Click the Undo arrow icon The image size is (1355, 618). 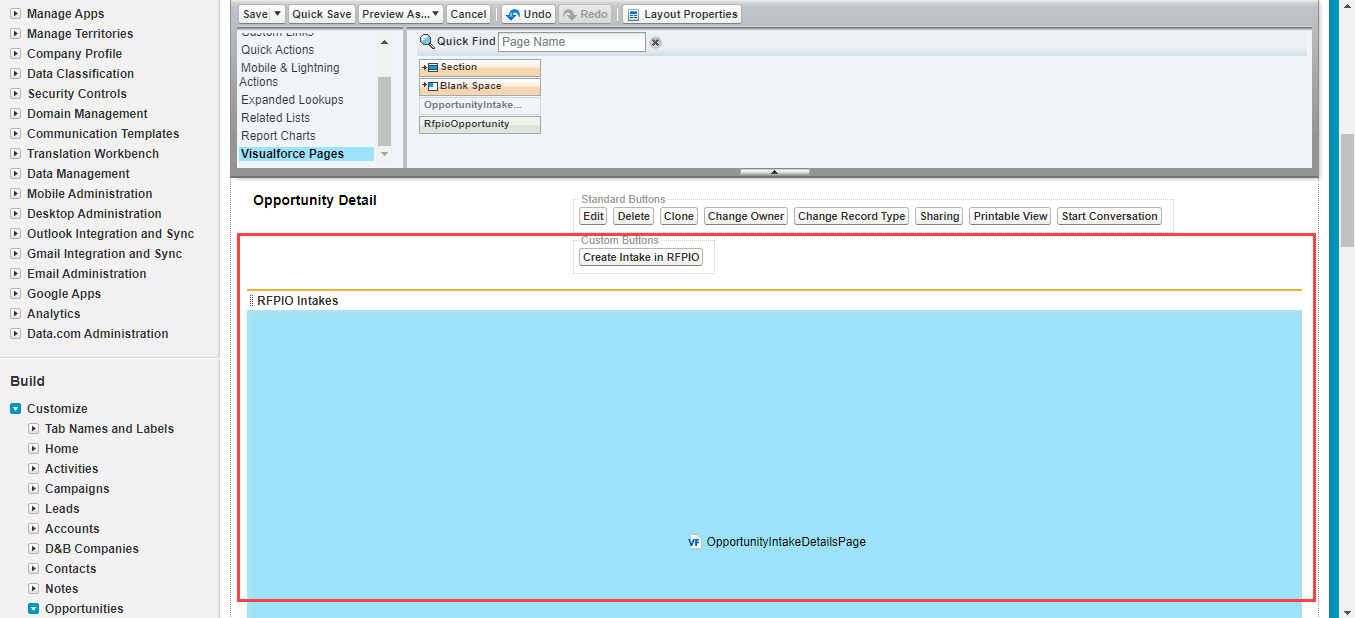512,14
